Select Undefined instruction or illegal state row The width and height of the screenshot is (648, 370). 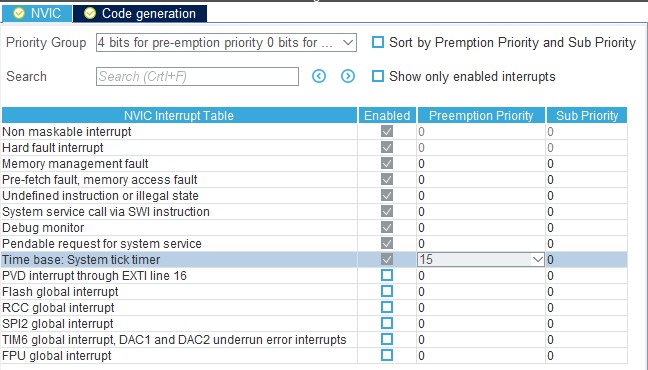click(x=314, y=196)
